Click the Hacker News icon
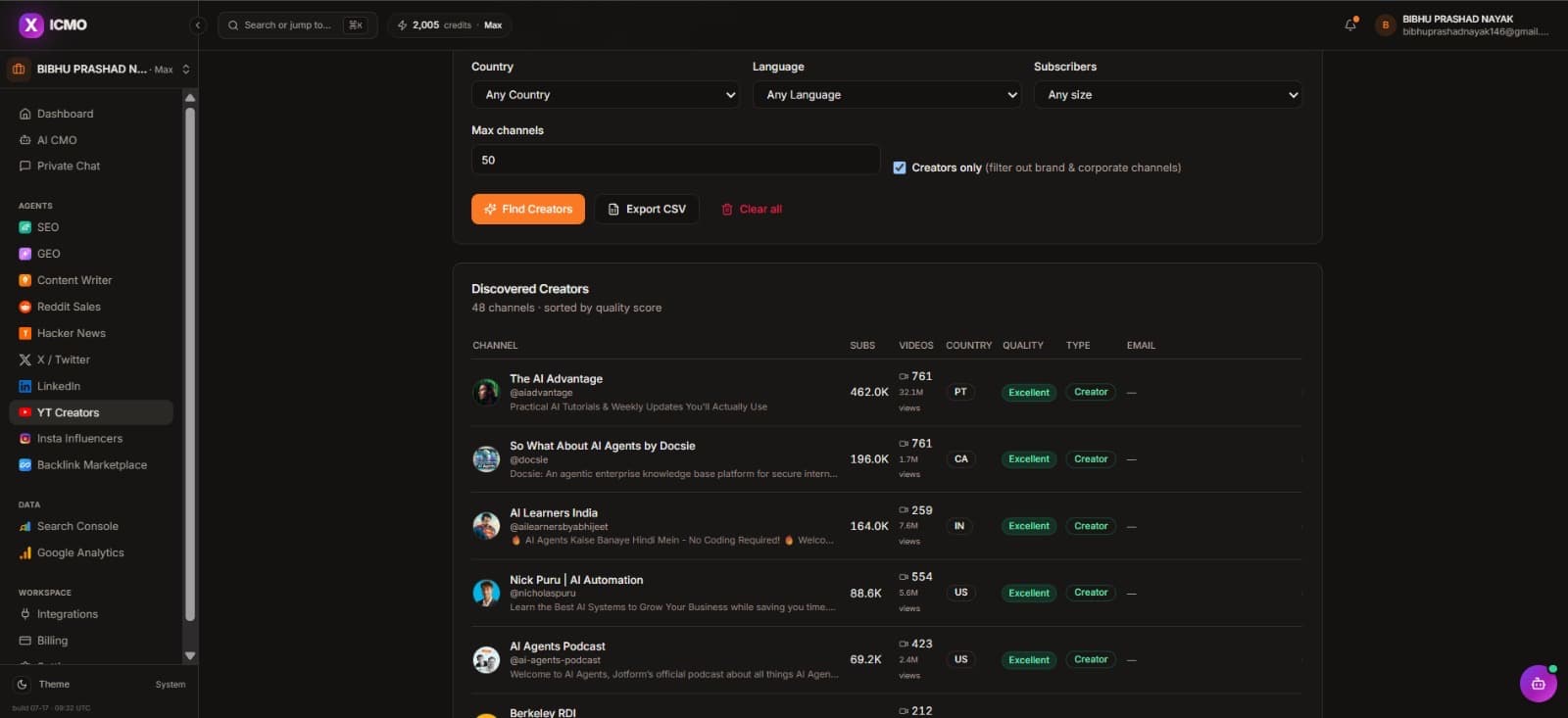The image size is (1568, 718). [25, 333]
